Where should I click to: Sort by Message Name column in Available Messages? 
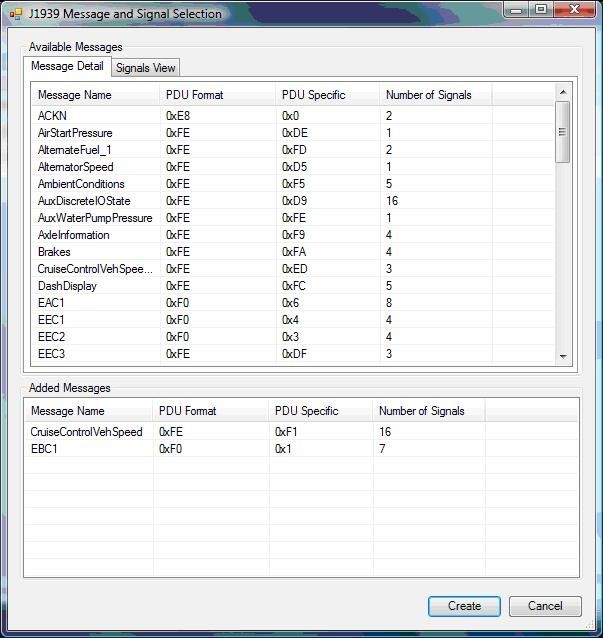95,95
